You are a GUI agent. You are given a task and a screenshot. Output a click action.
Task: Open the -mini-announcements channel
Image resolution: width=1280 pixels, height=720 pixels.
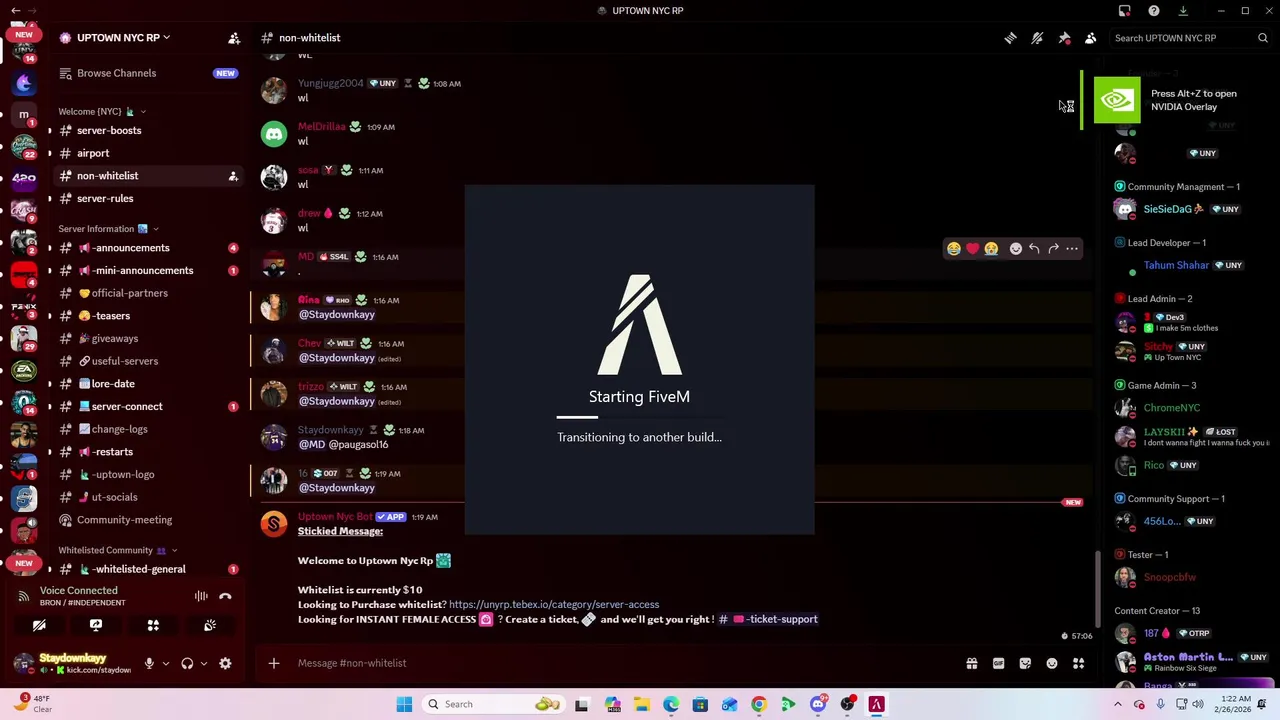pos(142,271)
